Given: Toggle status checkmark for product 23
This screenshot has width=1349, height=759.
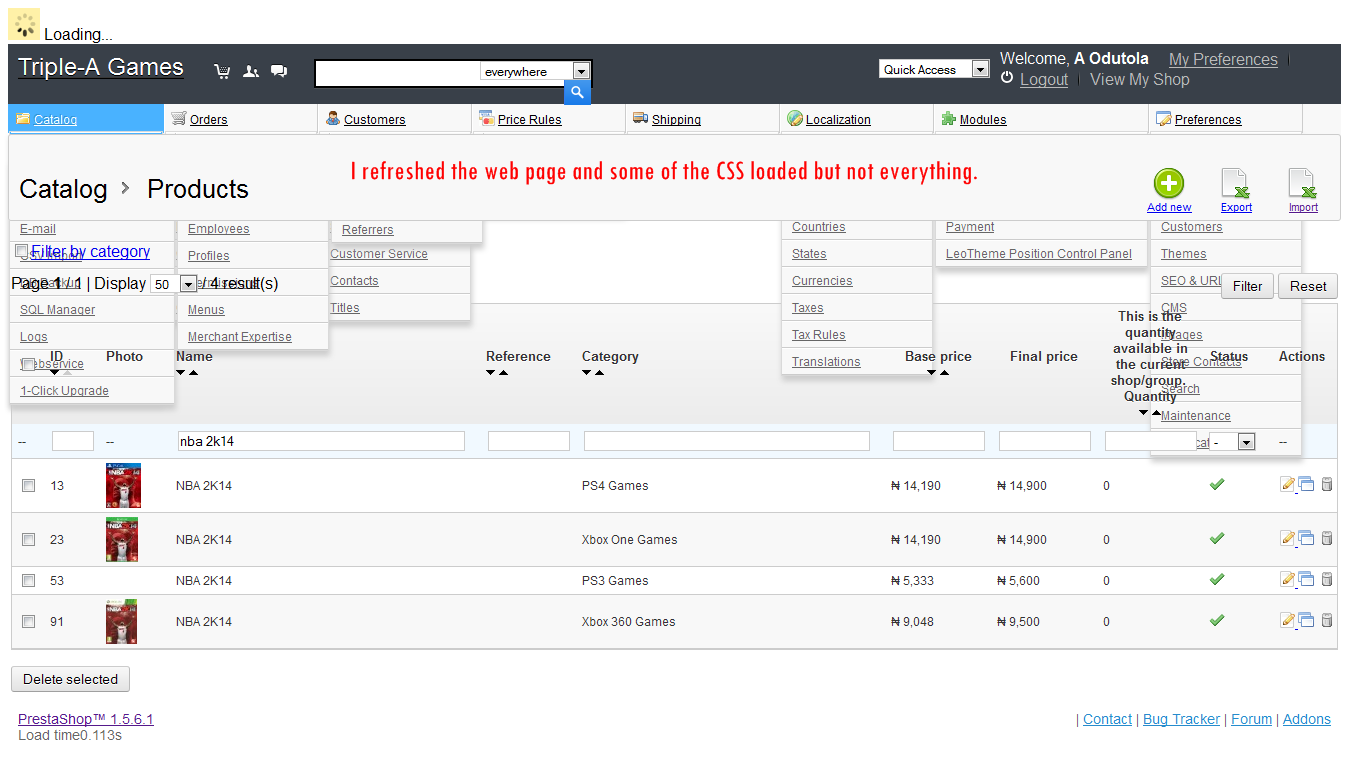Looking at the screenshot, I should click(x=1217, y=538).
